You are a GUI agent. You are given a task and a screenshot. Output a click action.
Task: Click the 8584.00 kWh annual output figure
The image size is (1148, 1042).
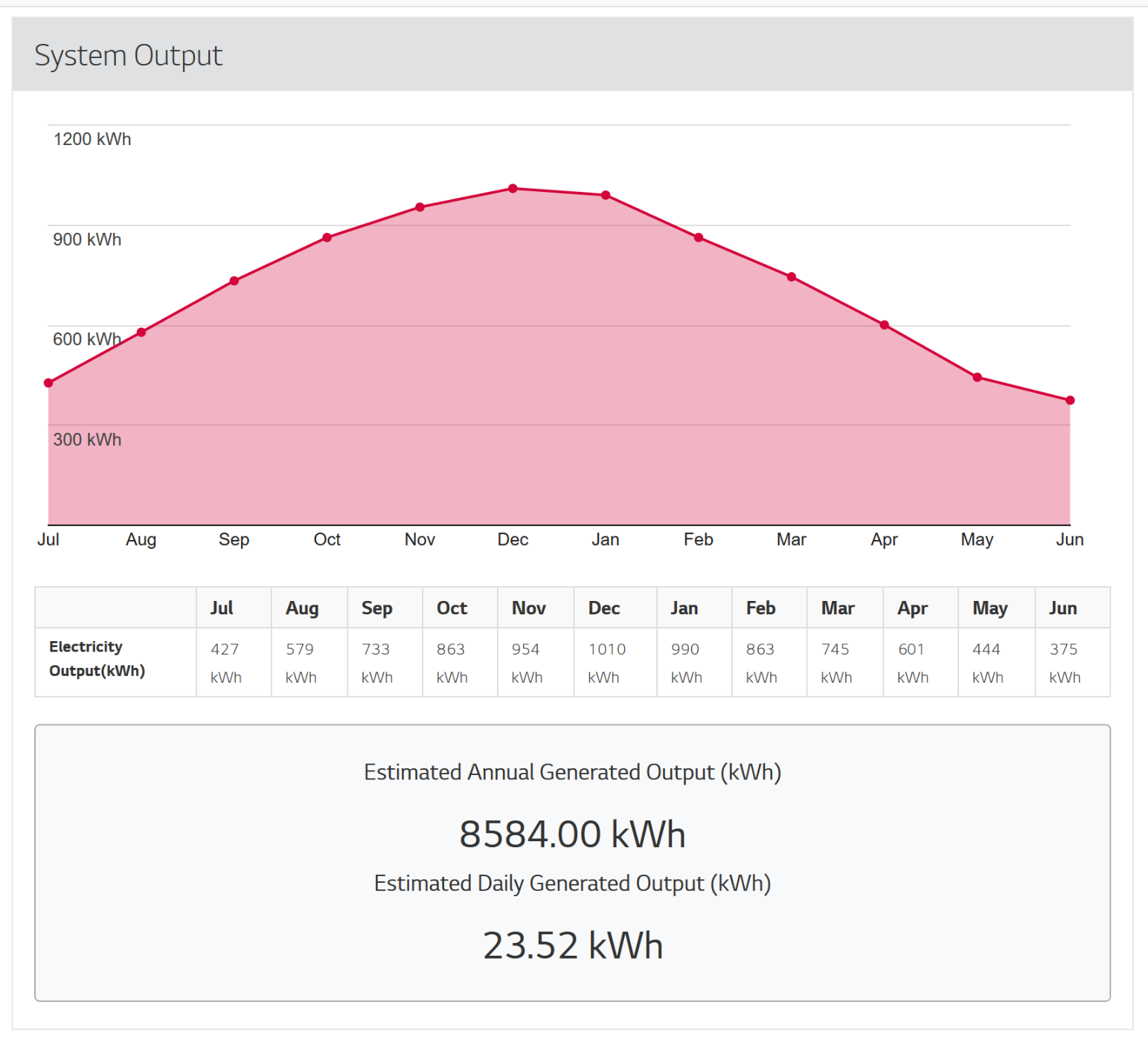point(573,833)
